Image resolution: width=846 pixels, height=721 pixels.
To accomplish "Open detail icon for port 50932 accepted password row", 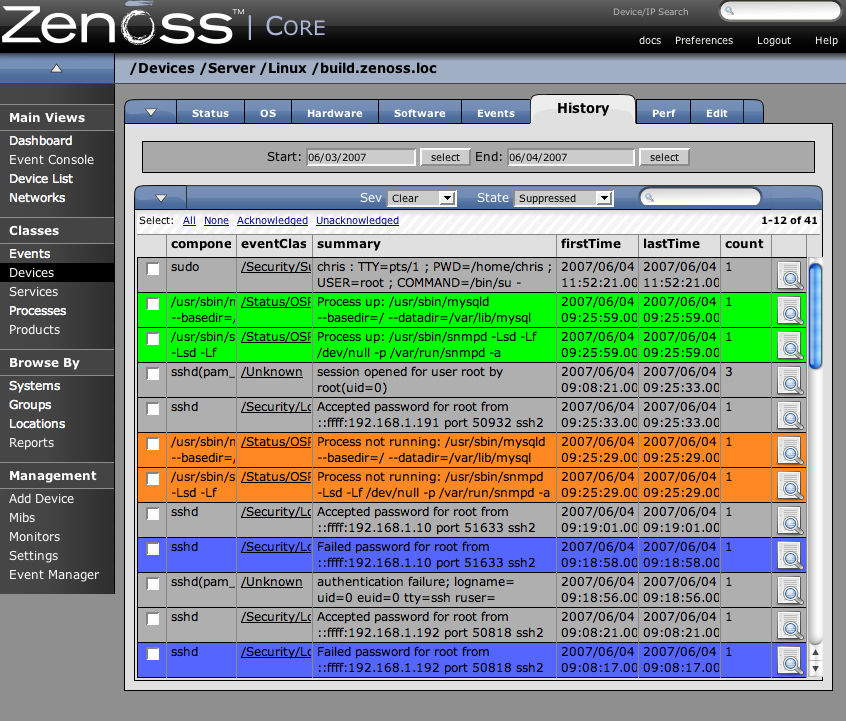I will [790, 416].
